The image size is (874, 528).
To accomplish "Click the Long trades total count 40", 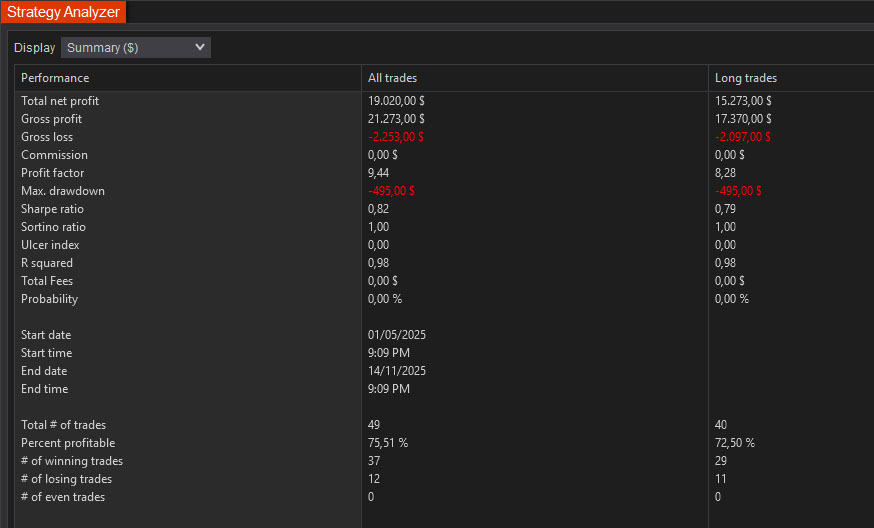I will click(x=721, y=425).
